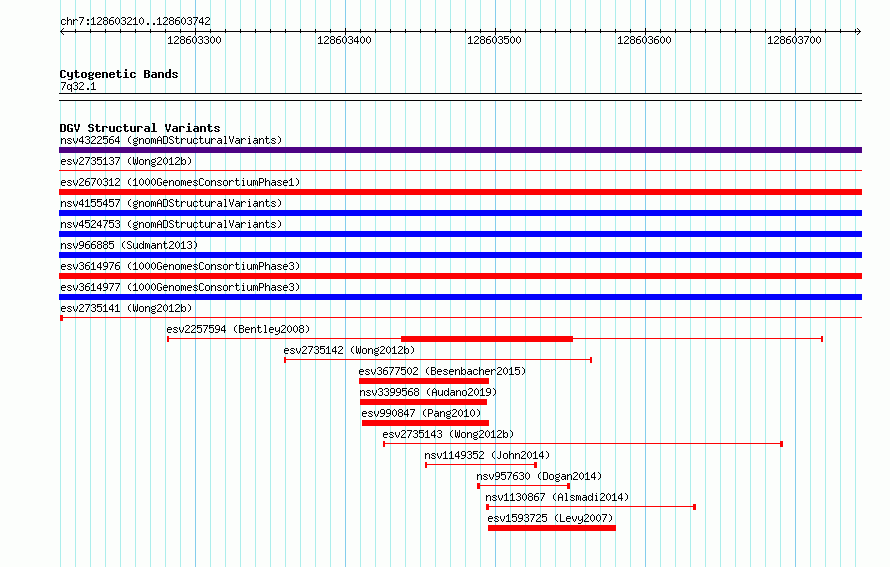
Task: Click the left arrow end of ruler
Action: tap(62, 31)
